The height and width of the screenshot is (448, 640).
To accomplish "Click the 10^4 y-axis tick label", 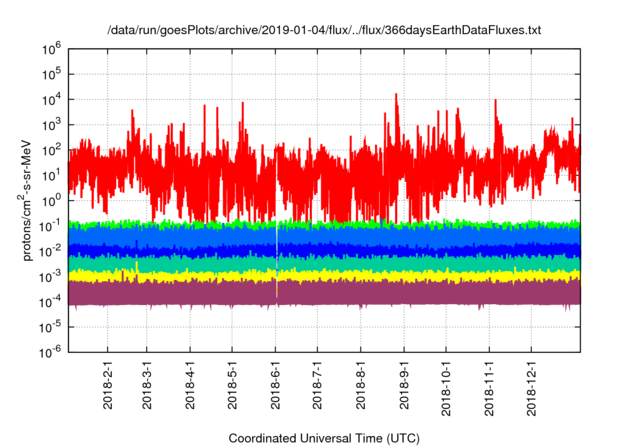I will pyautogui.click(x=51, y=100).
